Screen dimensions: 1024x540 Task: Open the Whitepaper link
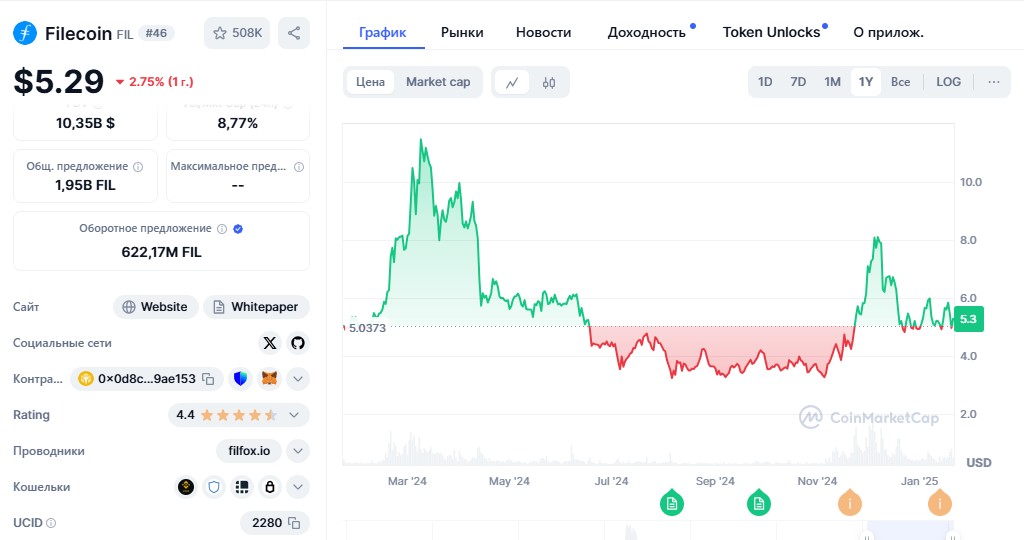click(257, 307)
